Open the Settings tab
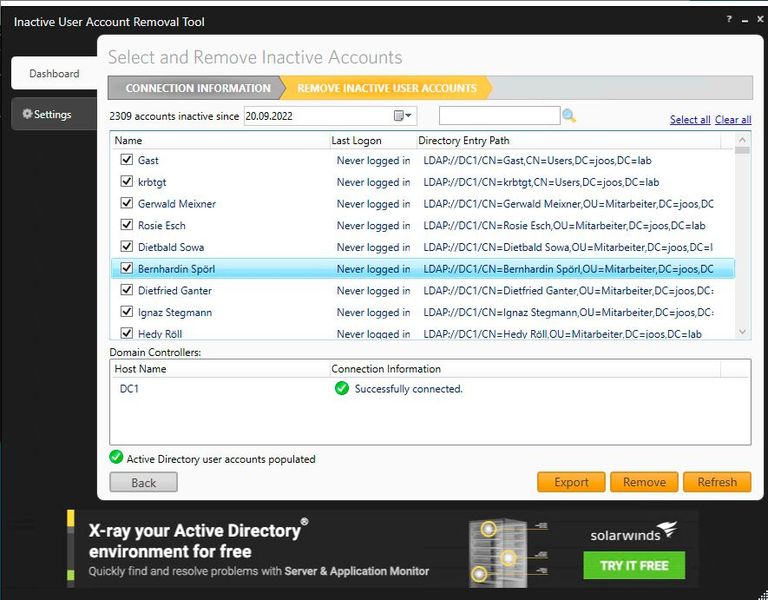The width and height of the screenshot is (768, 600). 54,114
